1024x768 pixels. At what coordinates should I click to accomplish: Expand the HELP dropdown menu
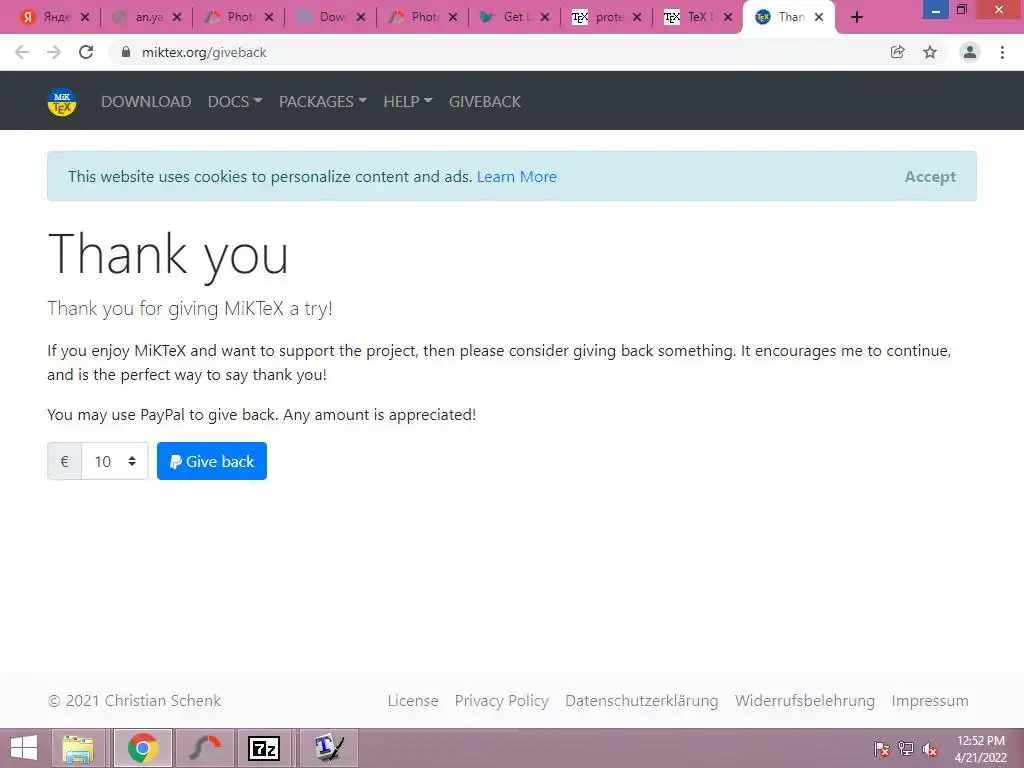click(x=408, y=102)
